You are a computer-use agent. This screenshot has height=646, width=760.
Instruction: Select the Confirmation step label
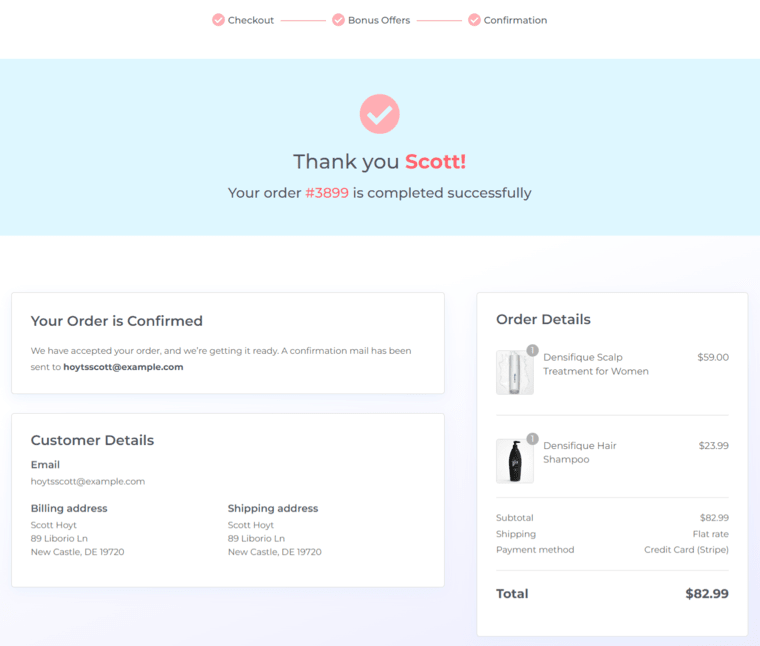coord(515,20)
